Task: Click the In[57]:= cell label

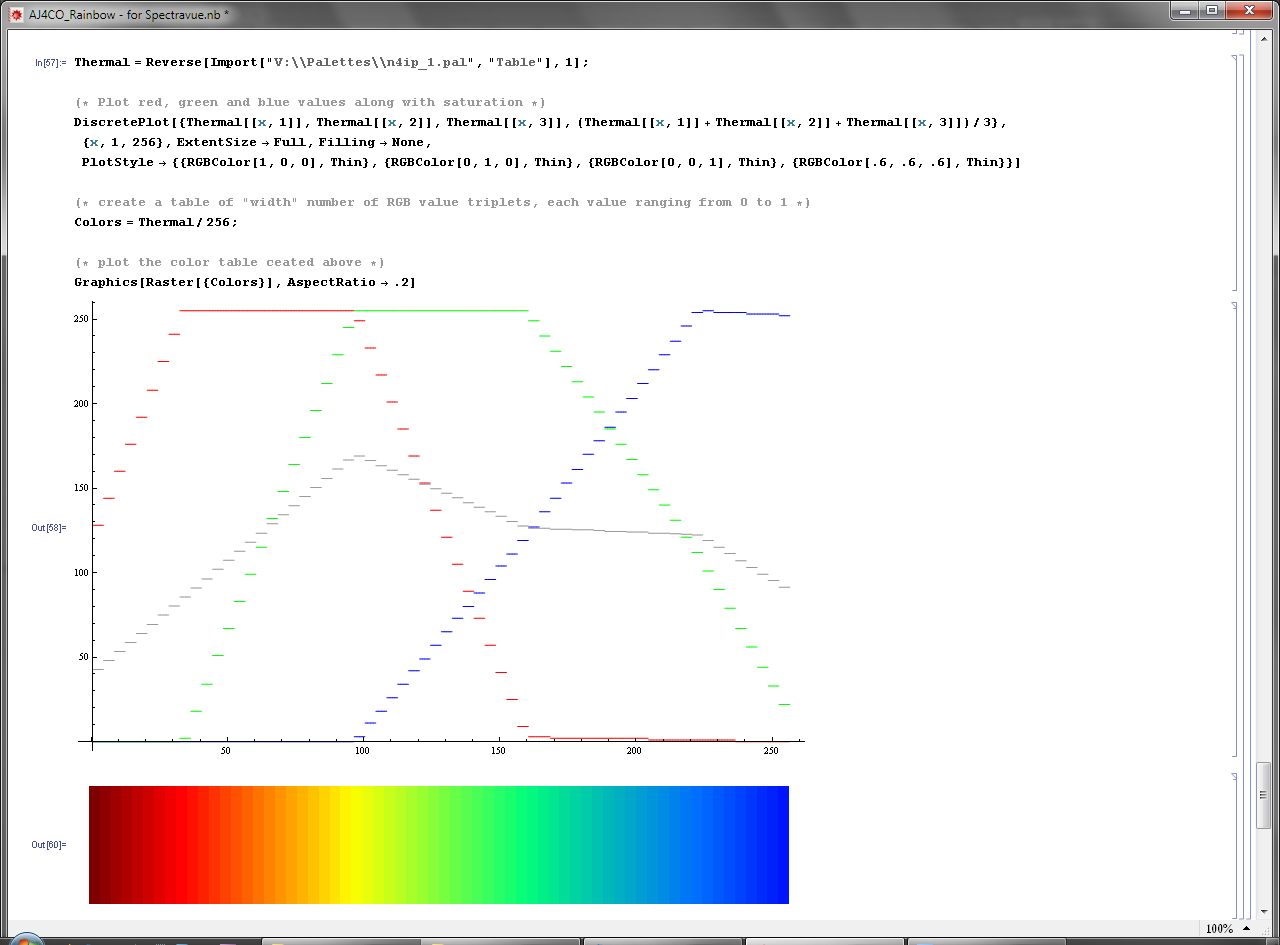Action: [x=50, y=62]
